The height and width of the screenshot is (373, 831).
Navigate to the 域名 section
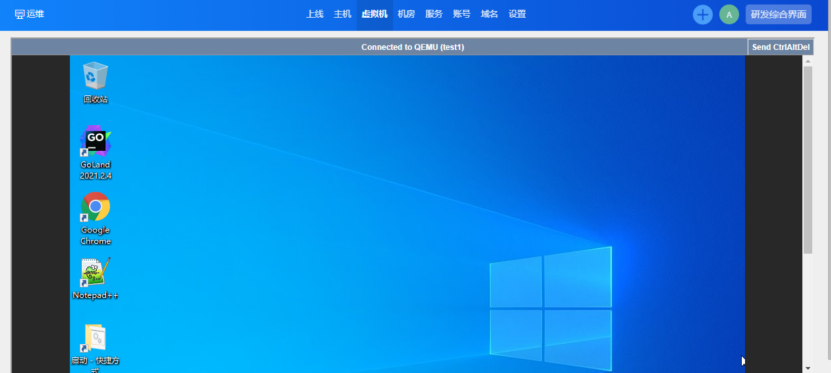click(x=489, y=14)
